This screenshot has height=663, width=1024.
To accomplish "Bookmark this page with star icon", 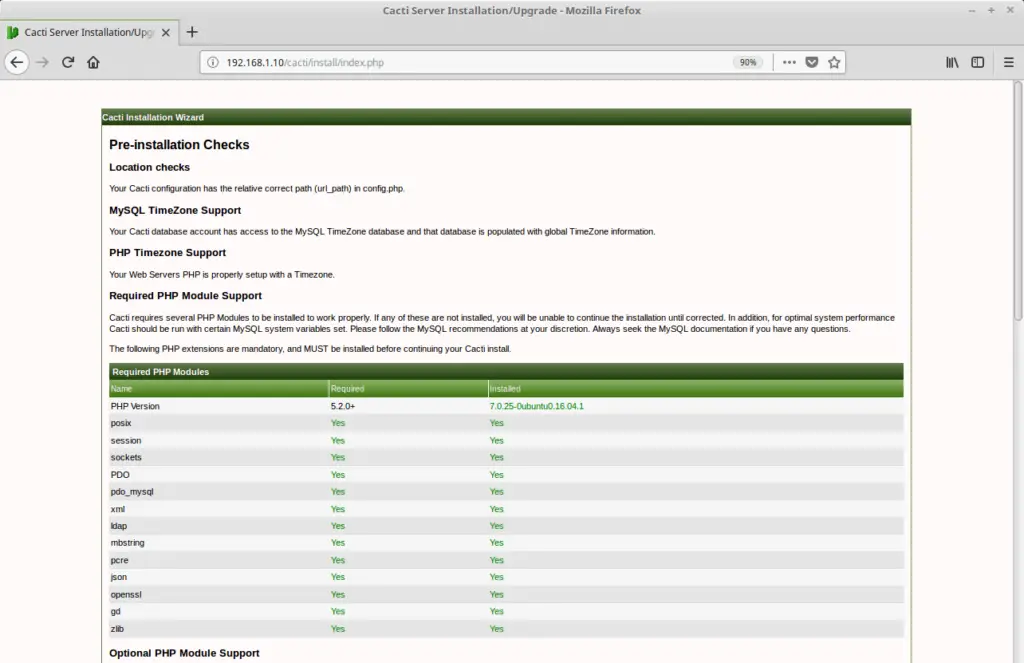I will (x=834, y=63).
